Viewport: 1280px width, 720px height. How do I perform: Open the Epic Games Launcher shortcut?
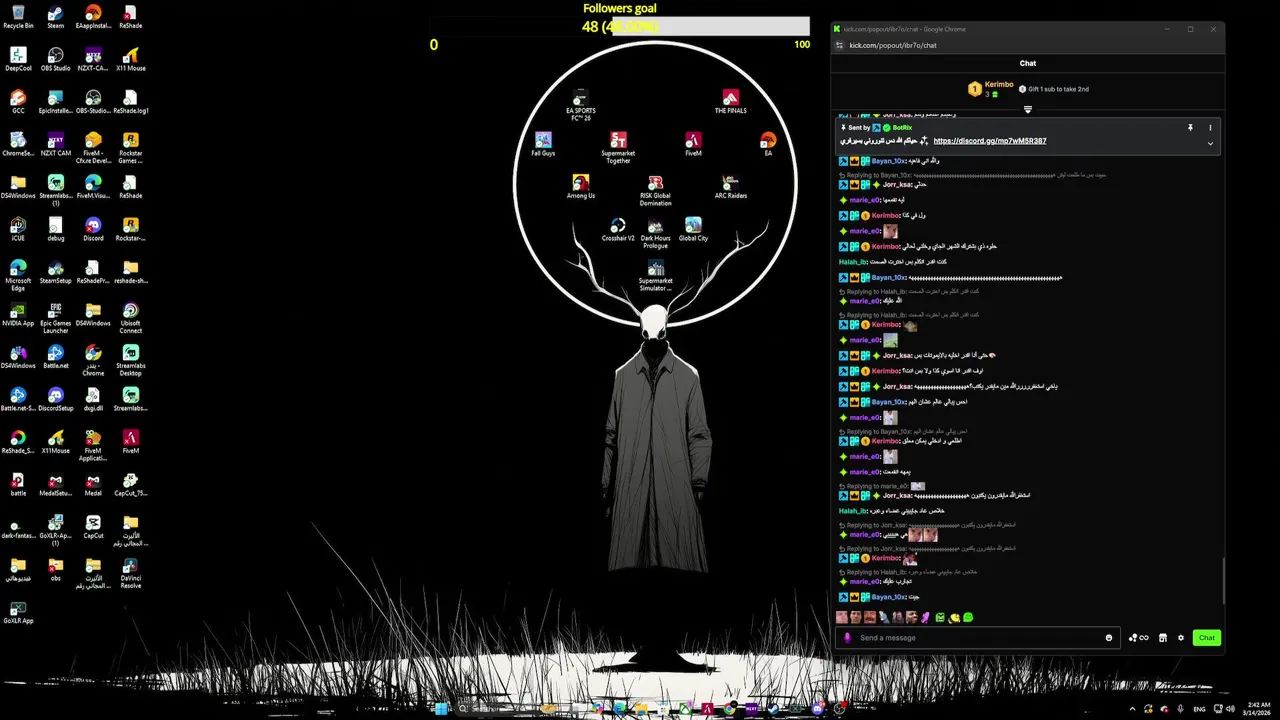pos(56,317)
